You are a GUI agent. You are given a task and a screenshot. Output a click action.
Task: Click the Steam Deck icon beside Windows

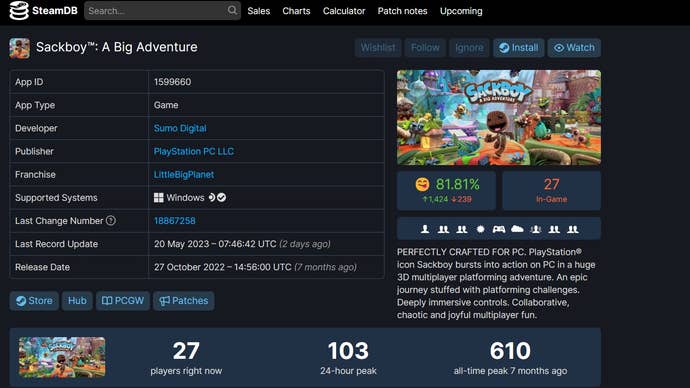coord(212,198)
